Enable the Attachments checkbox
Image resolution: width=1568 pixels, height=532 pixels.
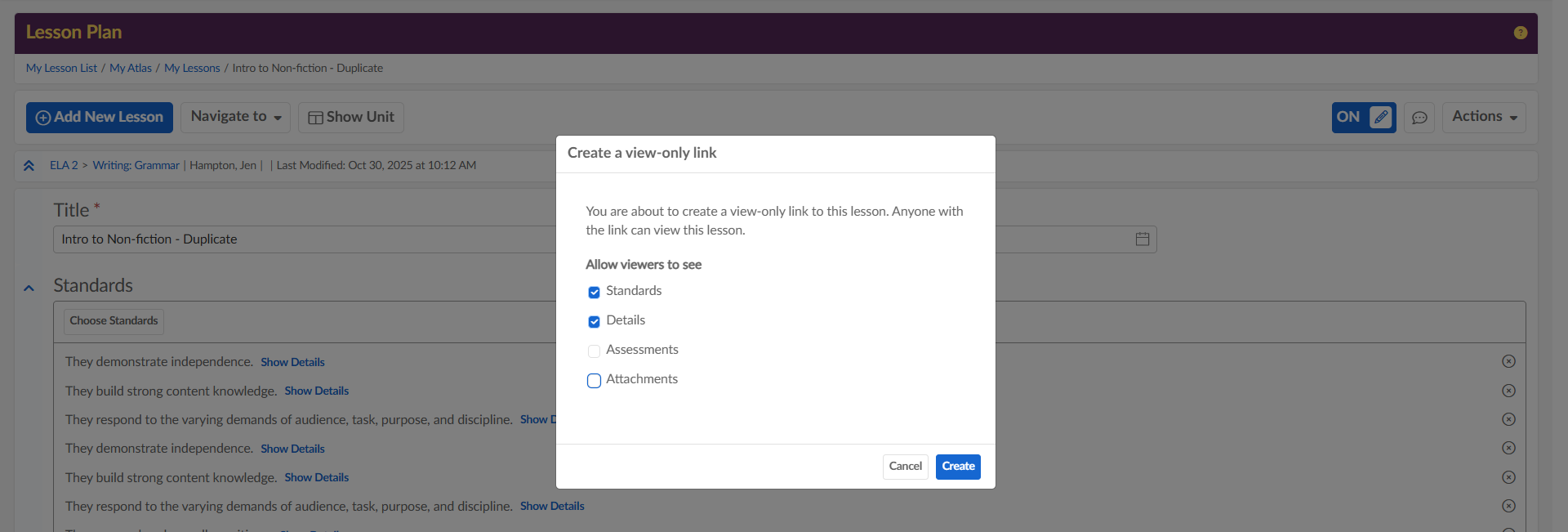pyautogui.click(x=594, y=380)
